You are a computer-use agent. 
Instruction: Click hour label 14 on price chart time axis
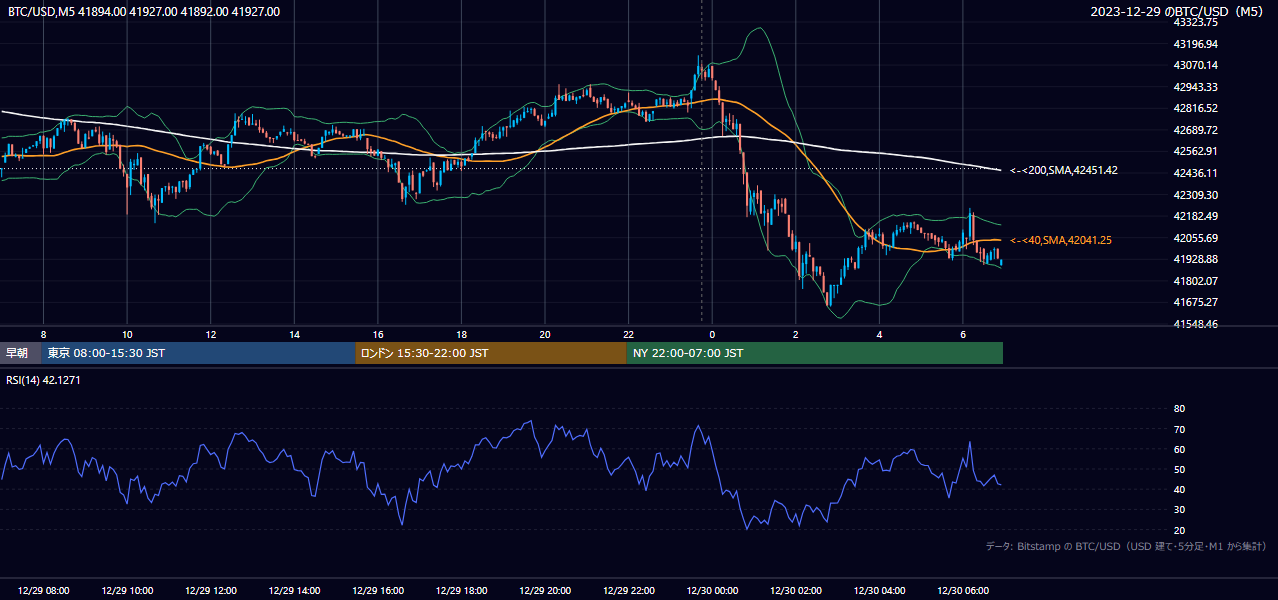(x=294, y=334)
